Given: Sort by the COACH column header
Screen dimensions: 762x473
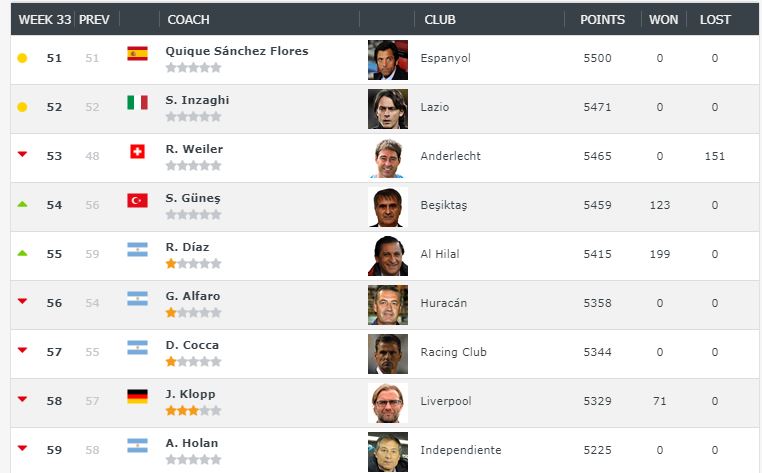Looking at the screenshot, I should click(x=189, y=20).
